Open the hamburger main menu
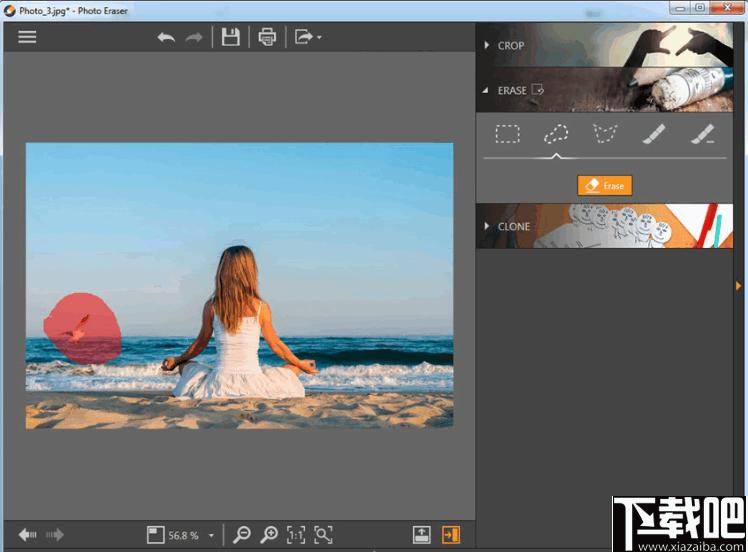This screenshot has height=552, width=748. [27, 37]
